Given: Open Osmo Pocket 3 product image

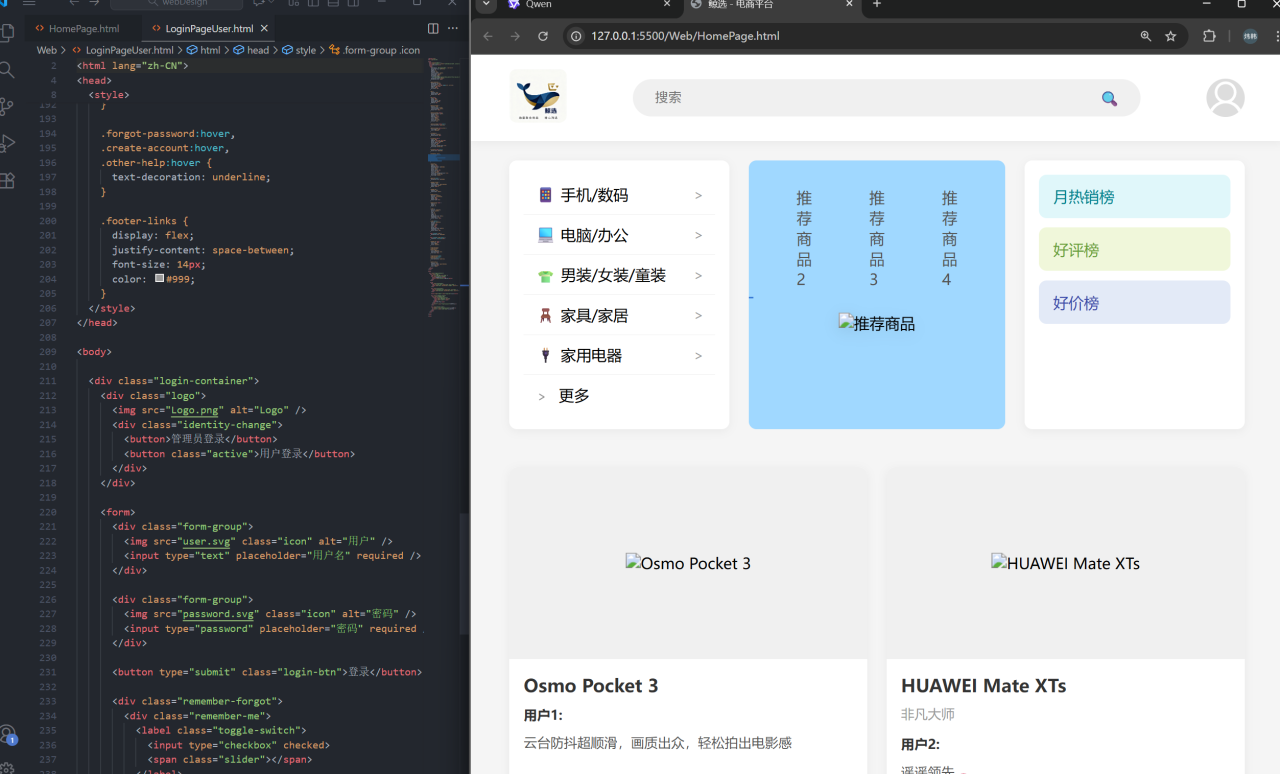Looking at the screenshot, I should 688,563.
